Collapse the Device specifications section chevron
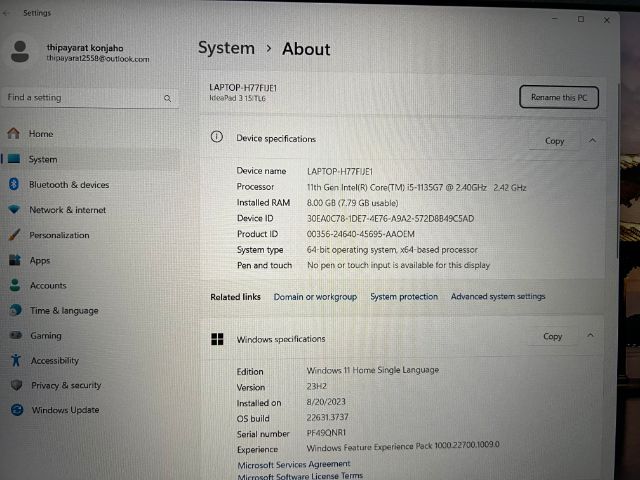Viewport: 640px width, 480px height. [592, 140]
